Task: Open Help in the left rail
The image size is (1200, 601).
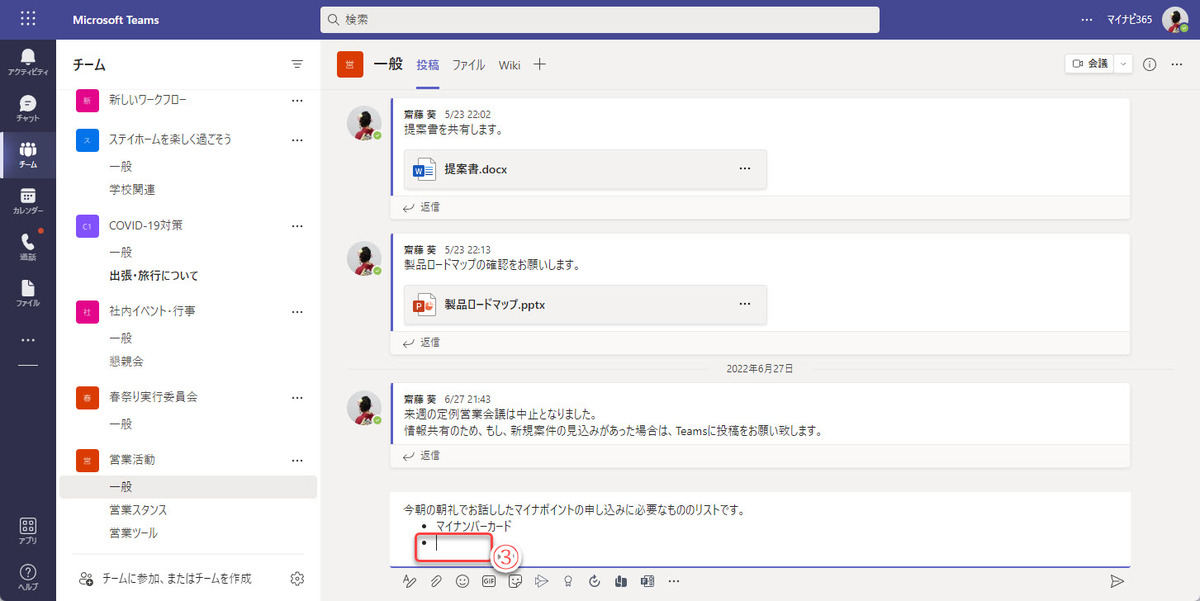Action: [x=28, y=577]
